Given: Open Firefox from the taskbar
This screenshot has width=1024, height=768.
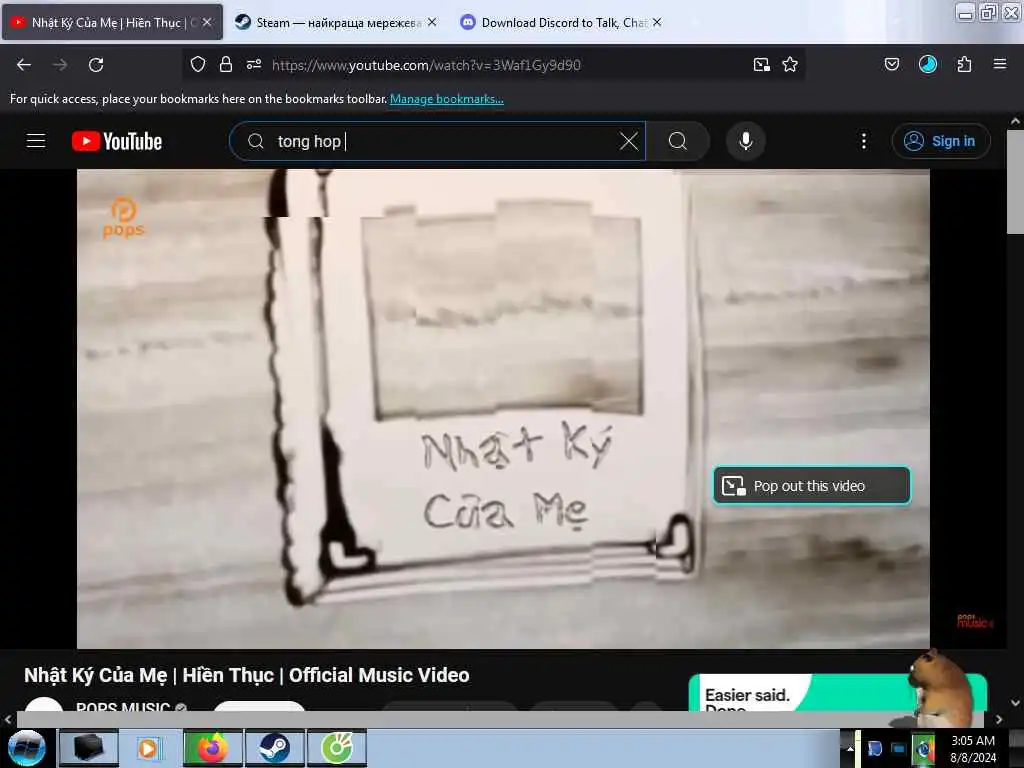Looking at the screenshot, I should tap(212, 748).
